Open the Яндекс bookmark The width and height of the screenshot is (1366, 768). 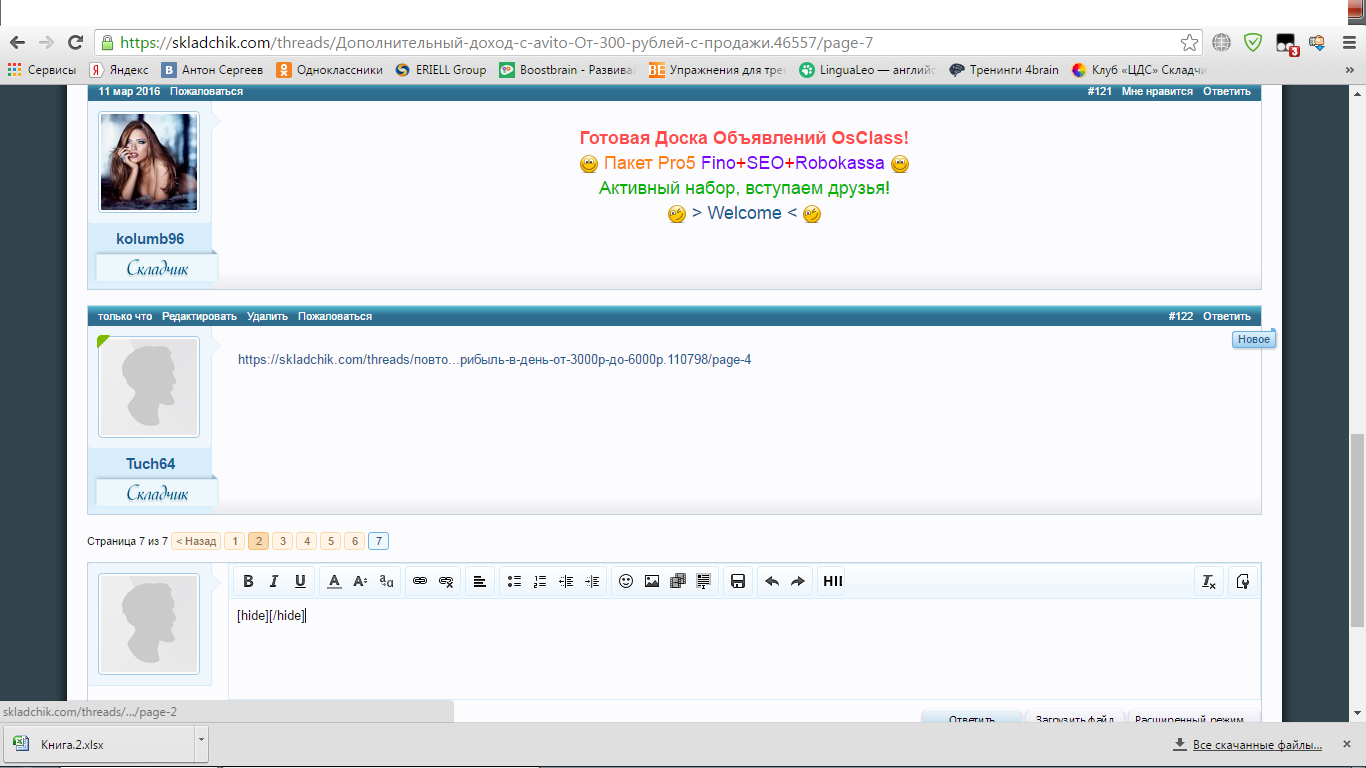point(119,70)
